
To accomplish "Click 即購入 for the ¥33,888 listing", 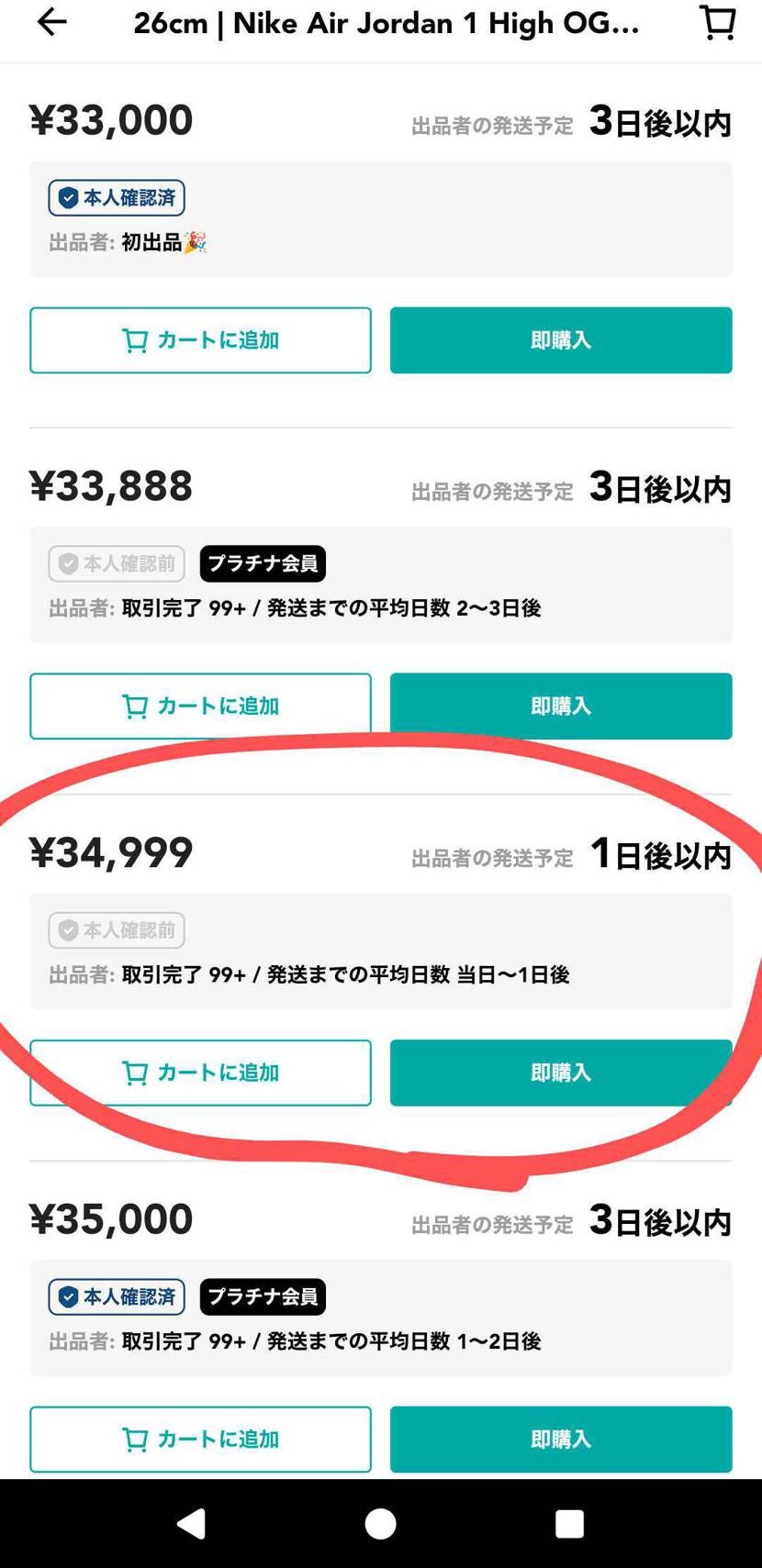I will coord(561,706).
